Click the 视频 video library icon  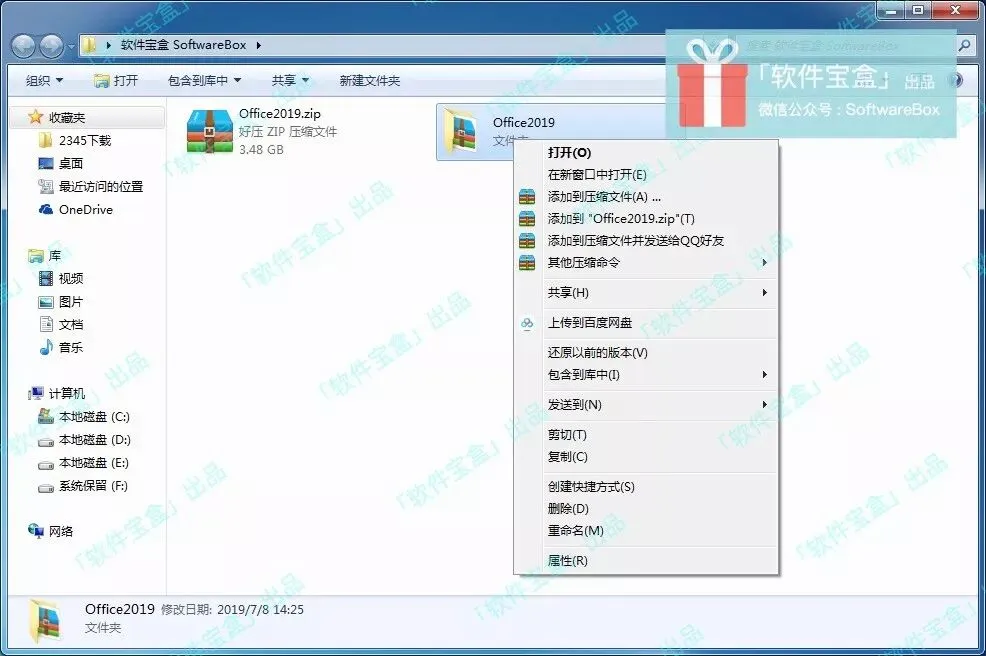tap(46, 279)
